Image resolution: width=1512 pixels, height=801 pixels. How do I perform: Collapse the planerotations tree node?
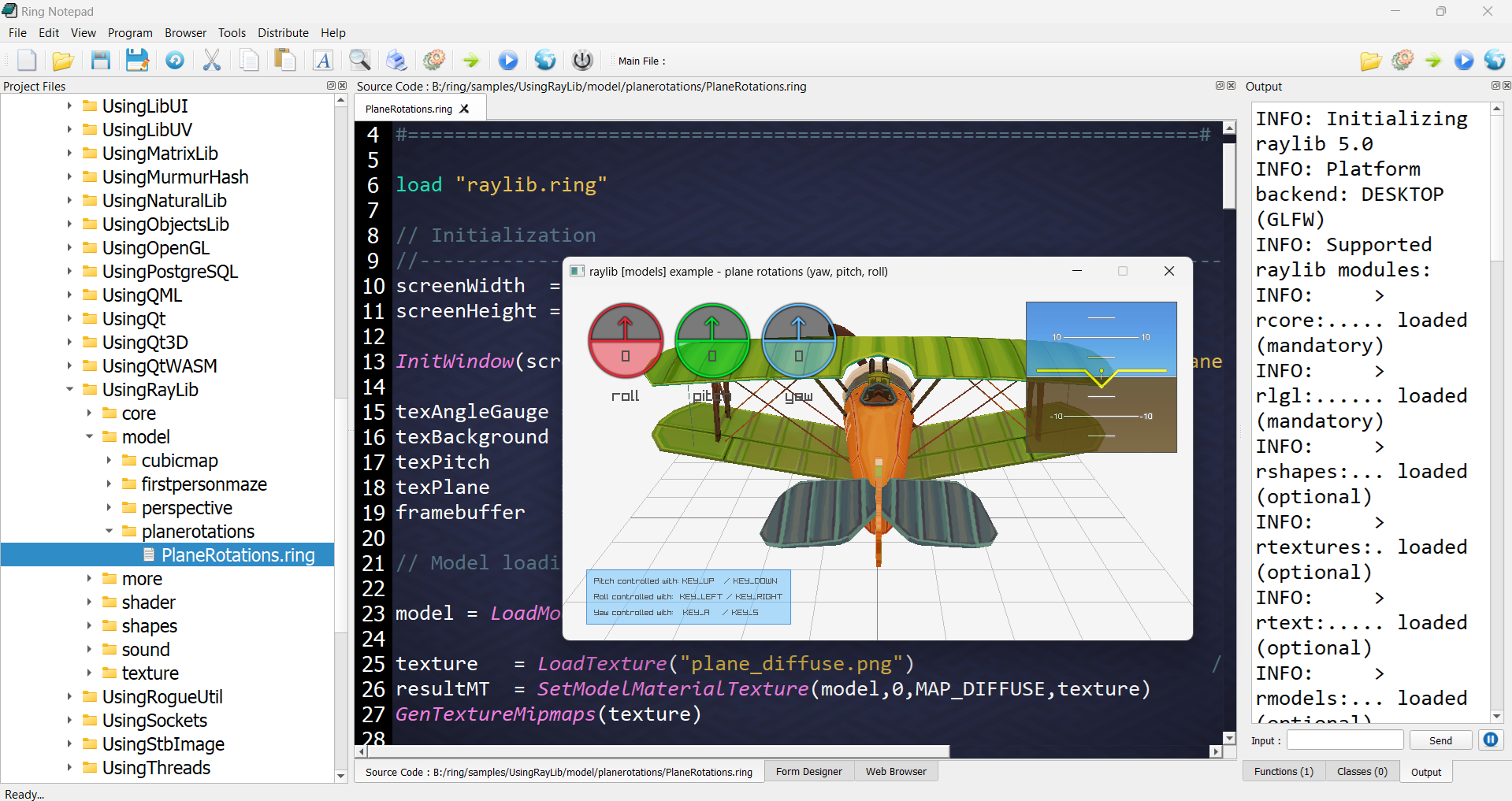(110, 531)
